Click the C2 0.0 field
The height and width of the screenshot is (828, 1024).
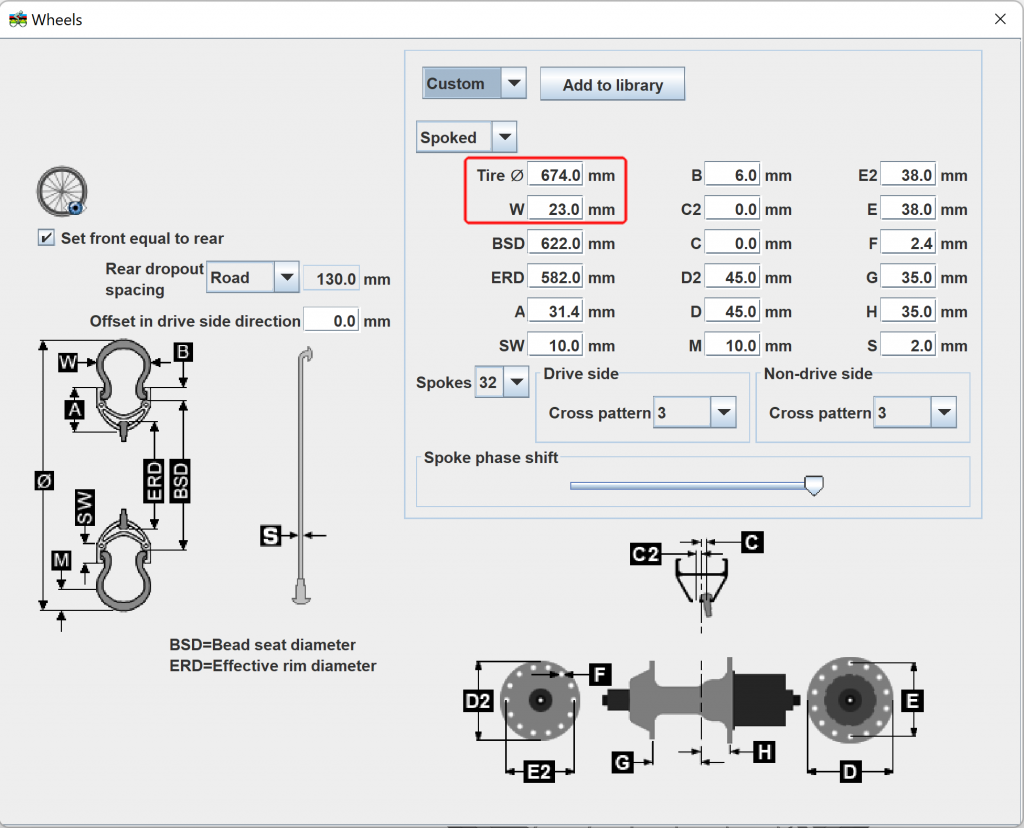(732, 209)
